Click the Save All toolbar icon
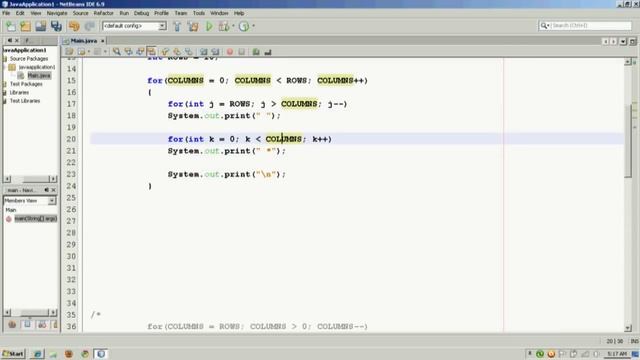Viewport: 640px width, 360px height. 56,26
